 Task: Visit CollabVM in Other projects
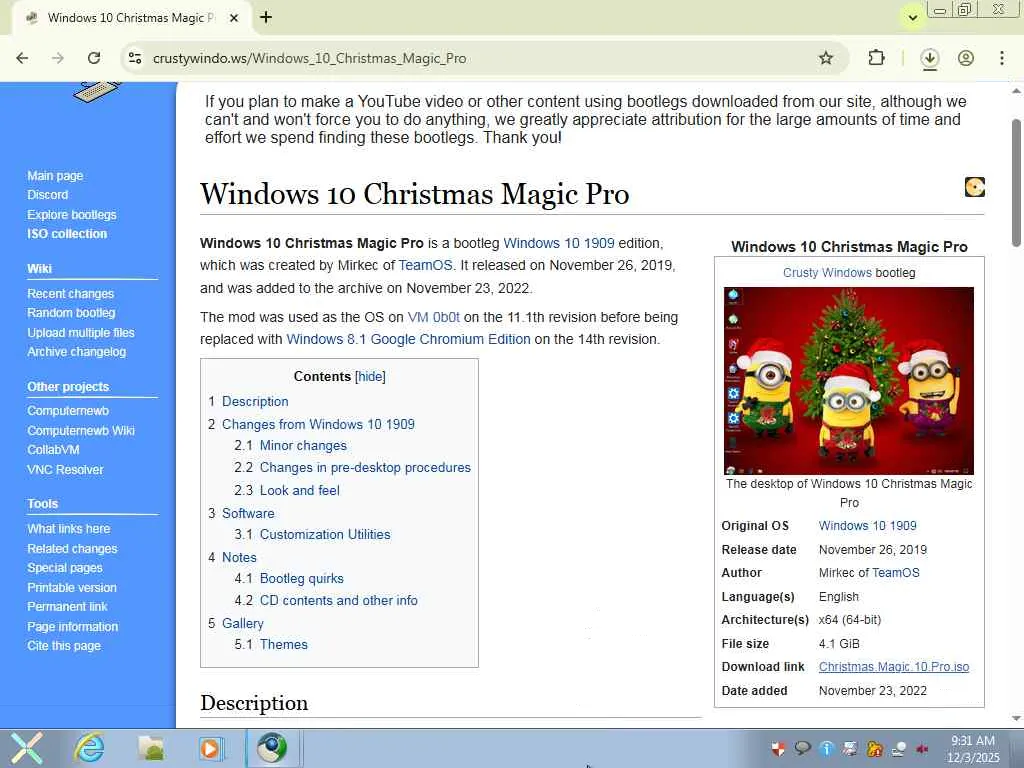[x=53, y=449]
